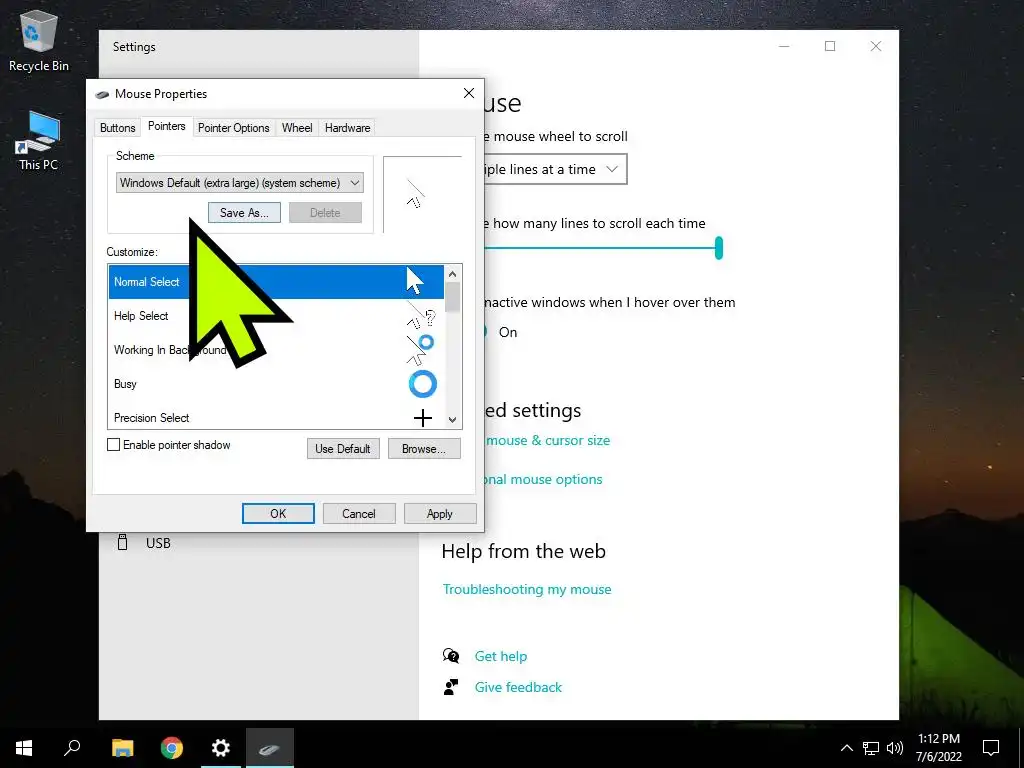
Task: Click the Customize list scrollbar thumb
Action: click(x=453, y=297)
